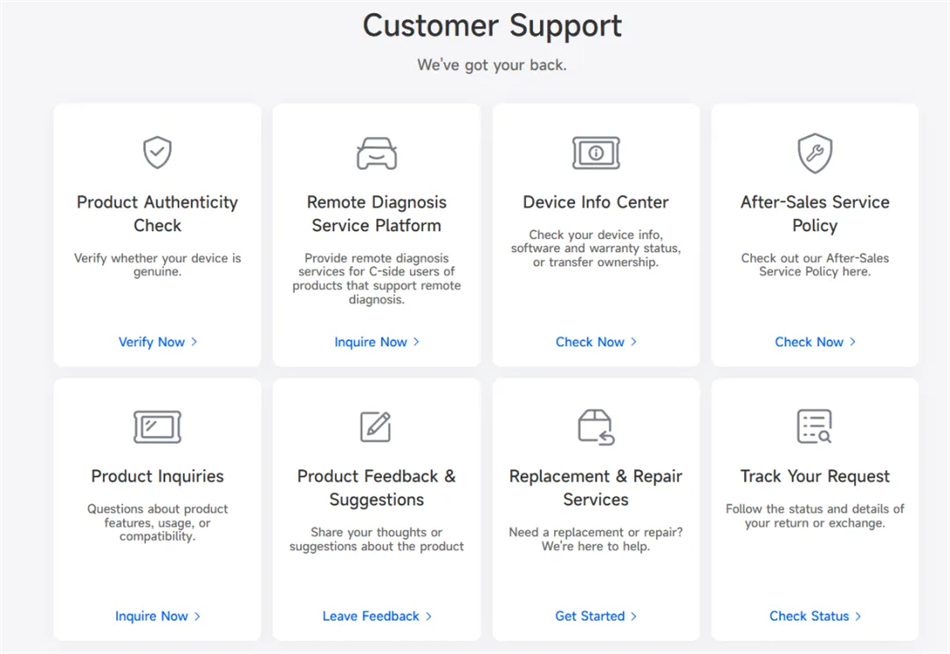Click the chevron next to Check Status
The image size is (950, 654).
pos(858,616)
